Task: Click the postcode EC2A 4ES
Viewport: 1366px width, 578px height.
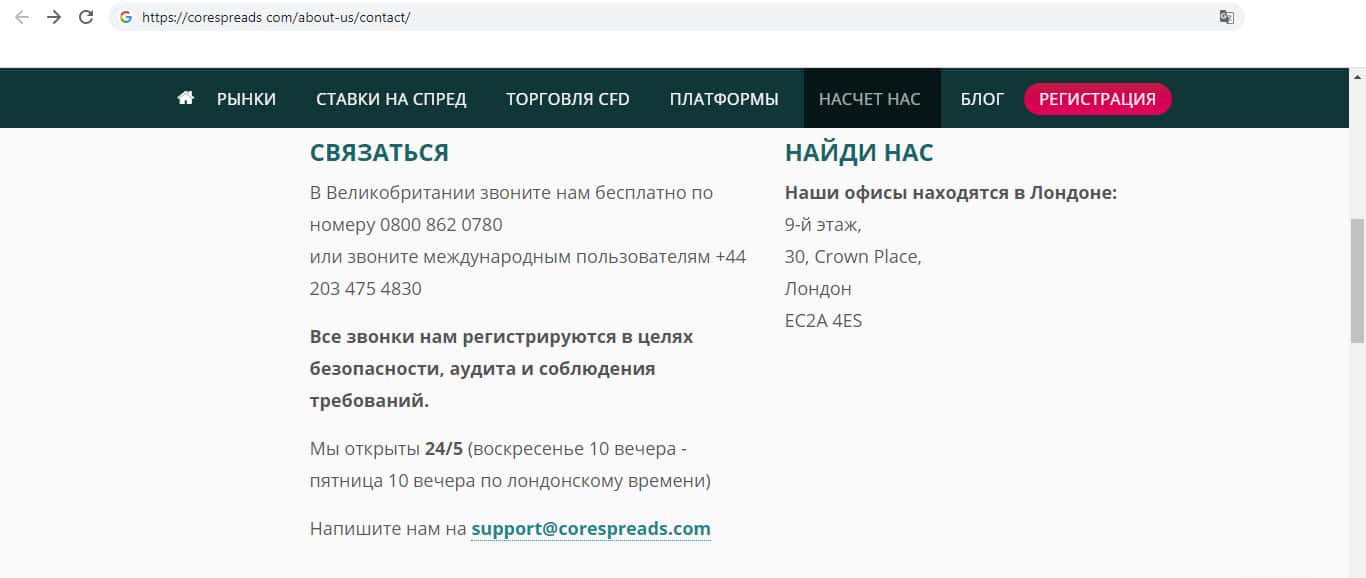Action: [823, 321]
